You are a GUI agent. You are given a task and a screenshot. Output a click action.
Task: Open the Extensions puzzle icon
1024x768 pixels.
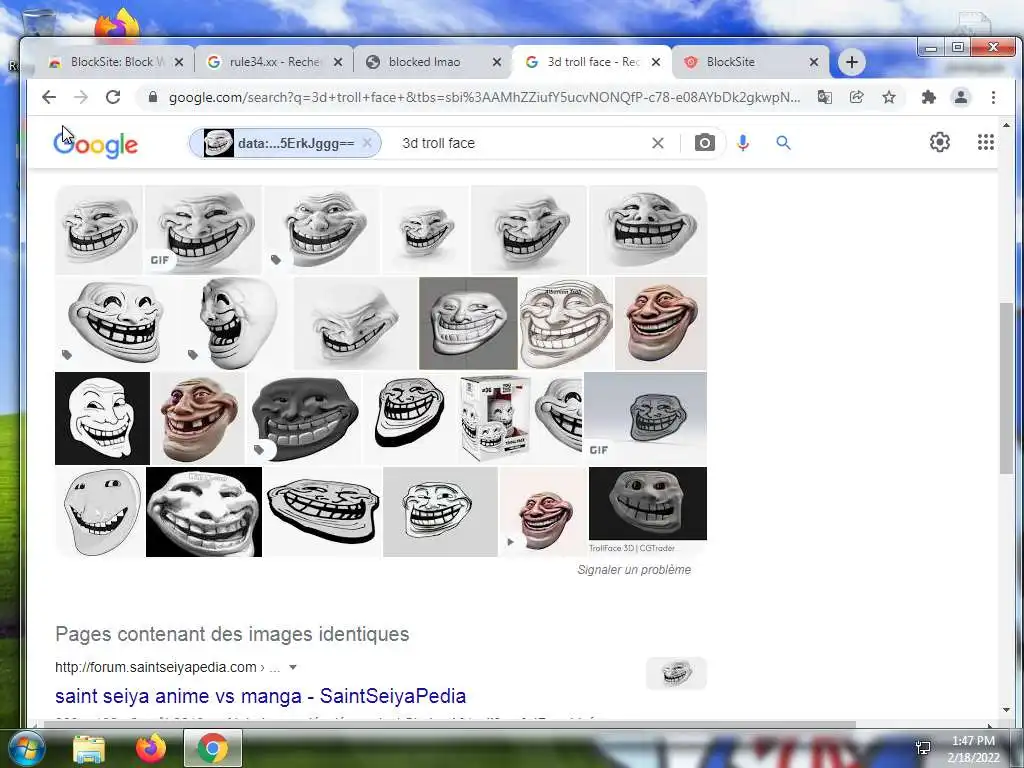(x=928, y=97)
